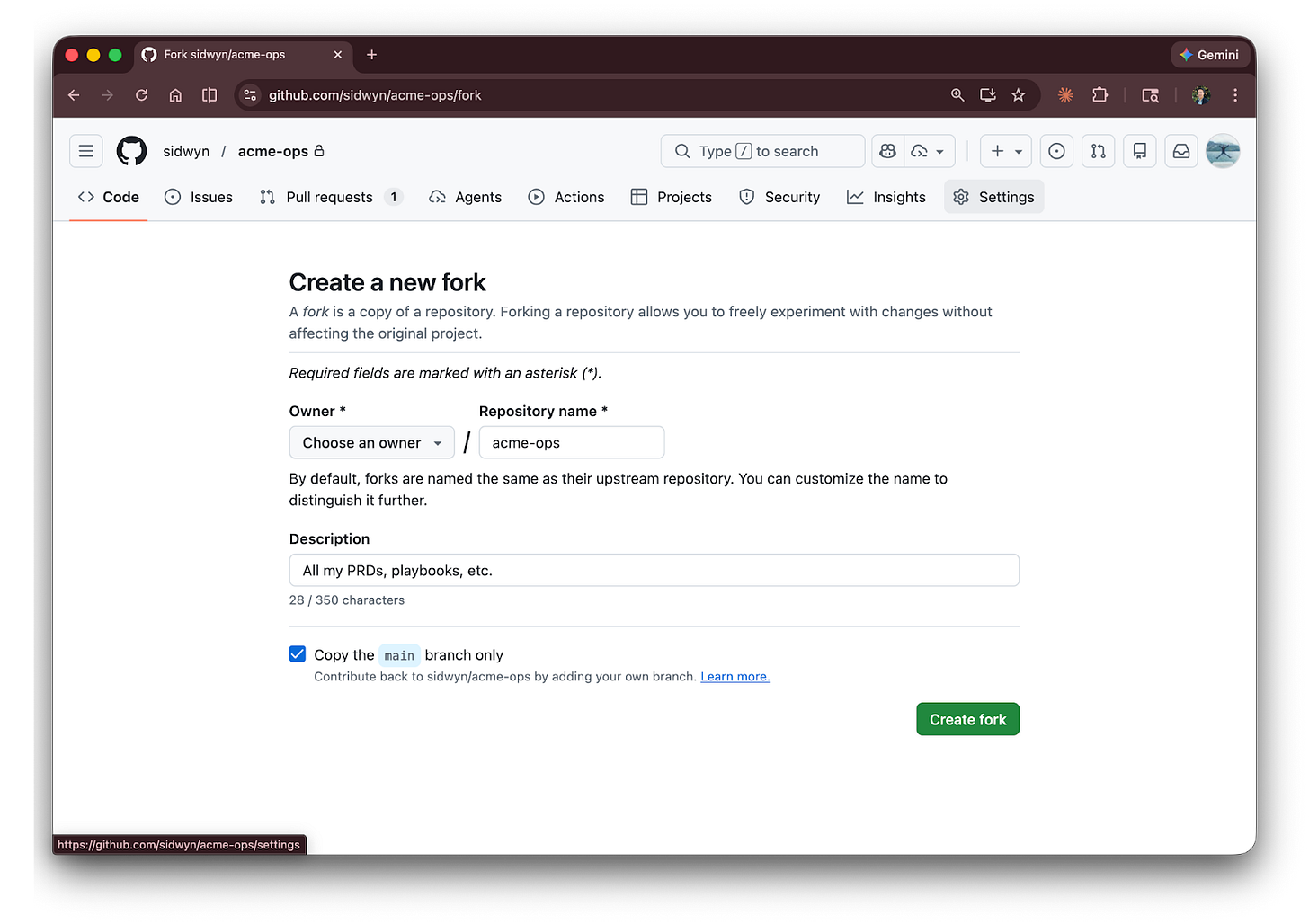The width and height of the screenshot is (1309, 924).
Task: Switch to the Pull requests tab
Action: click(331, 197)
